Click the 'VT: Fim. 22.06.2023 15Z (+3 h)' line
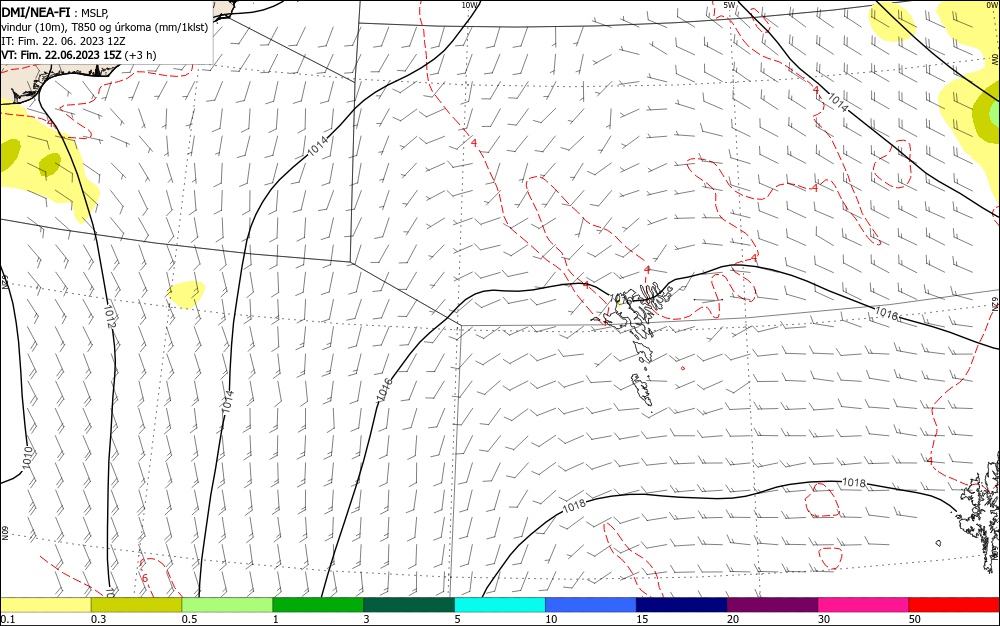Viewport: 1000px width, 626px height. (78, 55)
